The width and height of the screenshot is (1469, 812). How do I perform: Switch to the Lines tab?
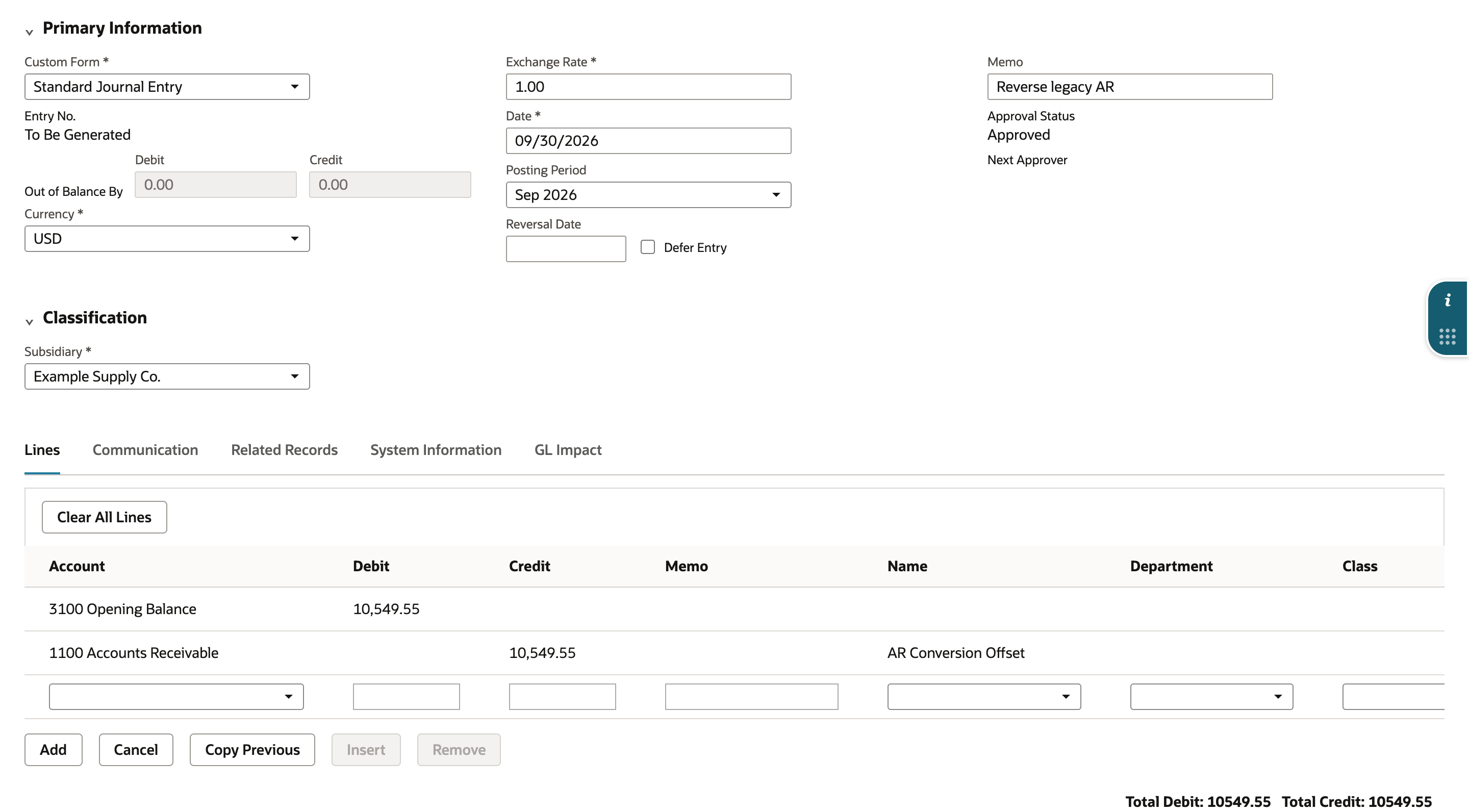pyautogui.click(x=42, y=450)
